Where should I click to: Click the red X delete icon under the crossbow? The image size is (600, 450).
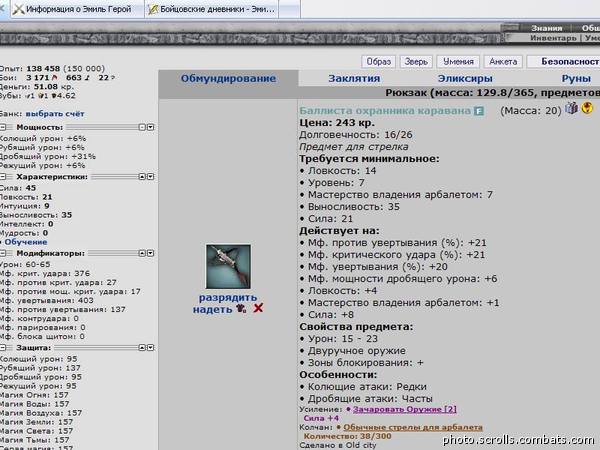click(258, 308)
